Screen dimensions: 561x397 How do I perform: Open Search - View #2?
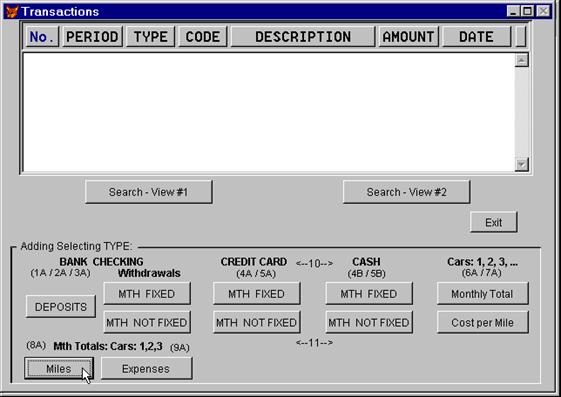point(406,192)
